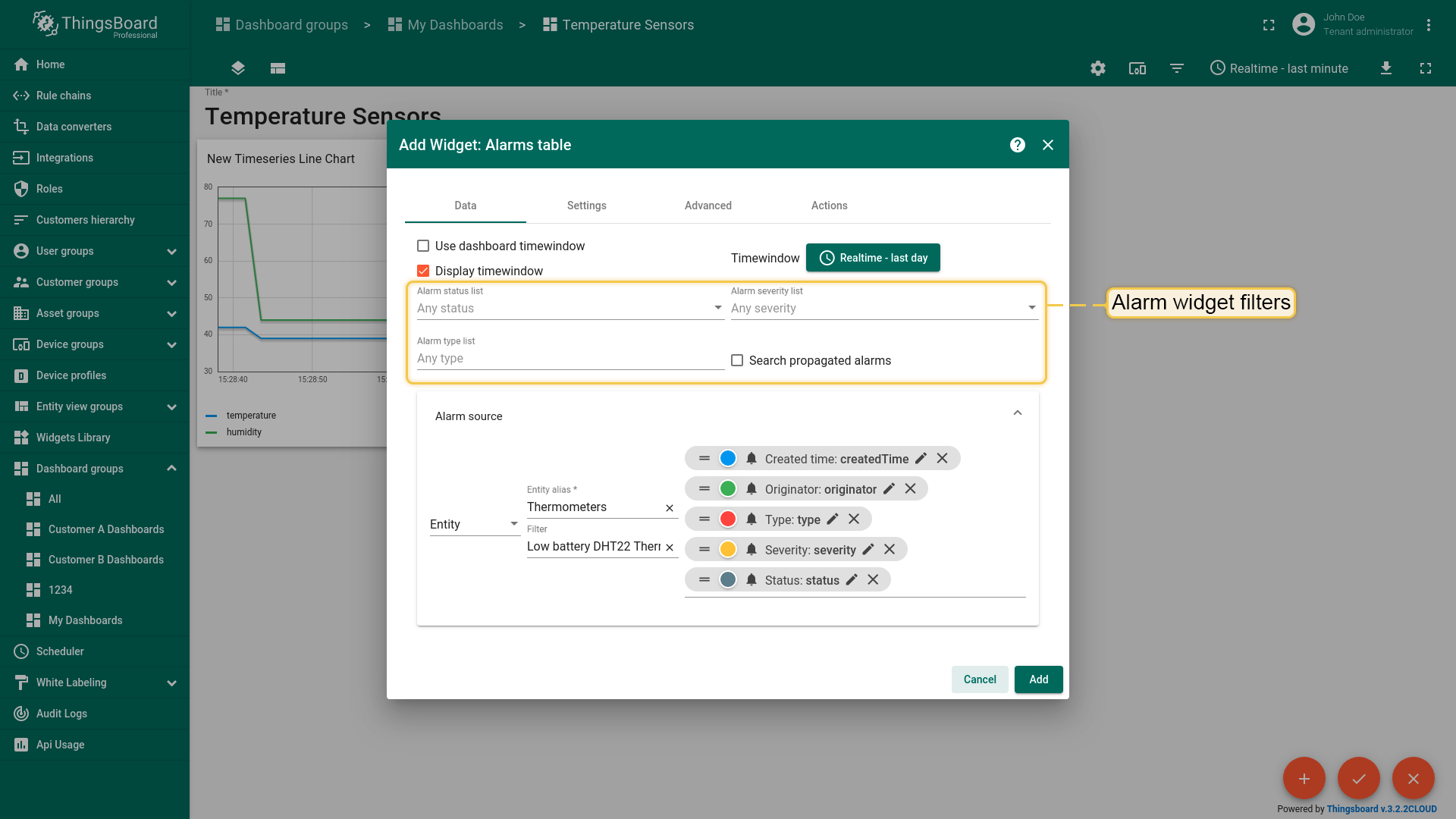The height and width of the screenshot is (819, 1456).
Task: Open Alarm severity list dropdown
Action: coord(884,308)
